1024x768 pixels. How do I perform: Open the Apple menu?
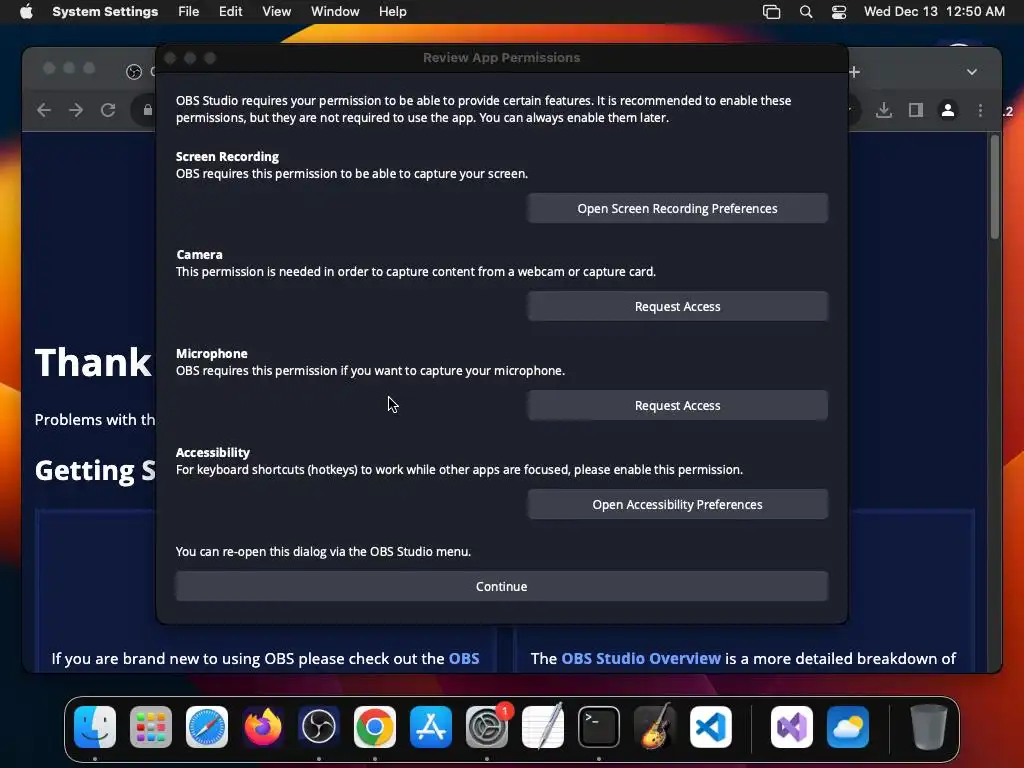coord(26,12)
